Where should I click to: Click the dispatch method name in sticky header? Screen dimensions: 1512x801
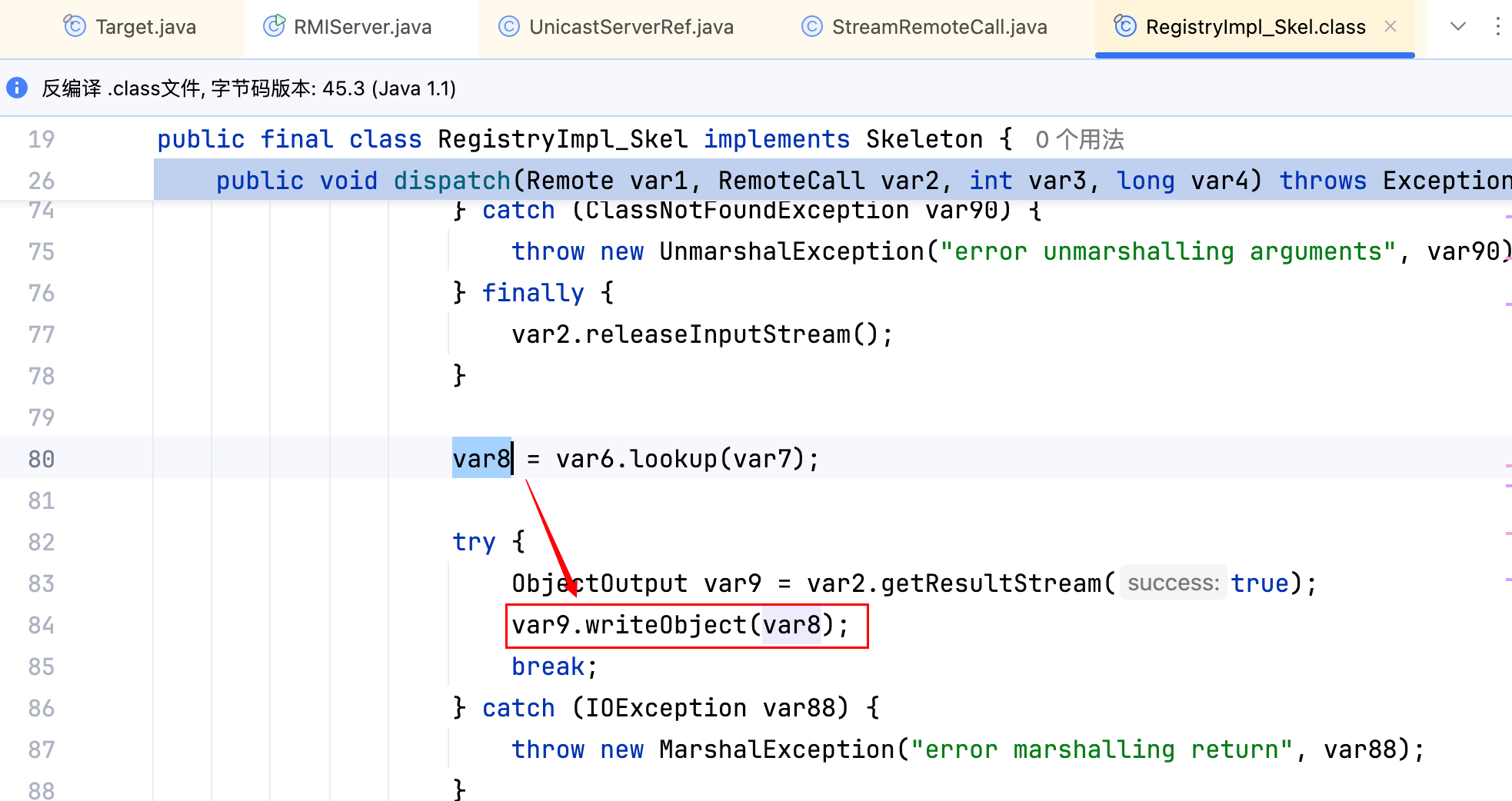(x=451, y=181)
